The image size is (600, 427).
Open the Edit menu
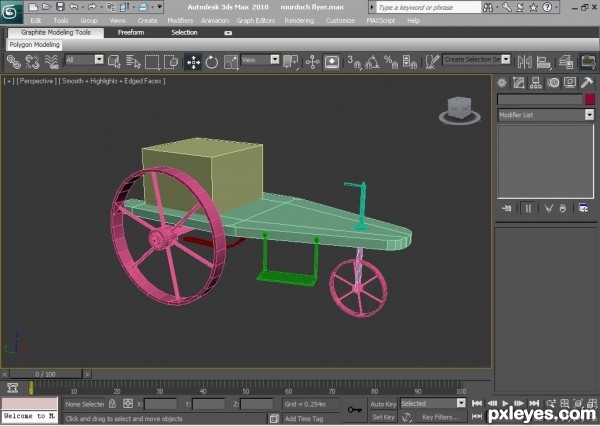click(36, 21)
